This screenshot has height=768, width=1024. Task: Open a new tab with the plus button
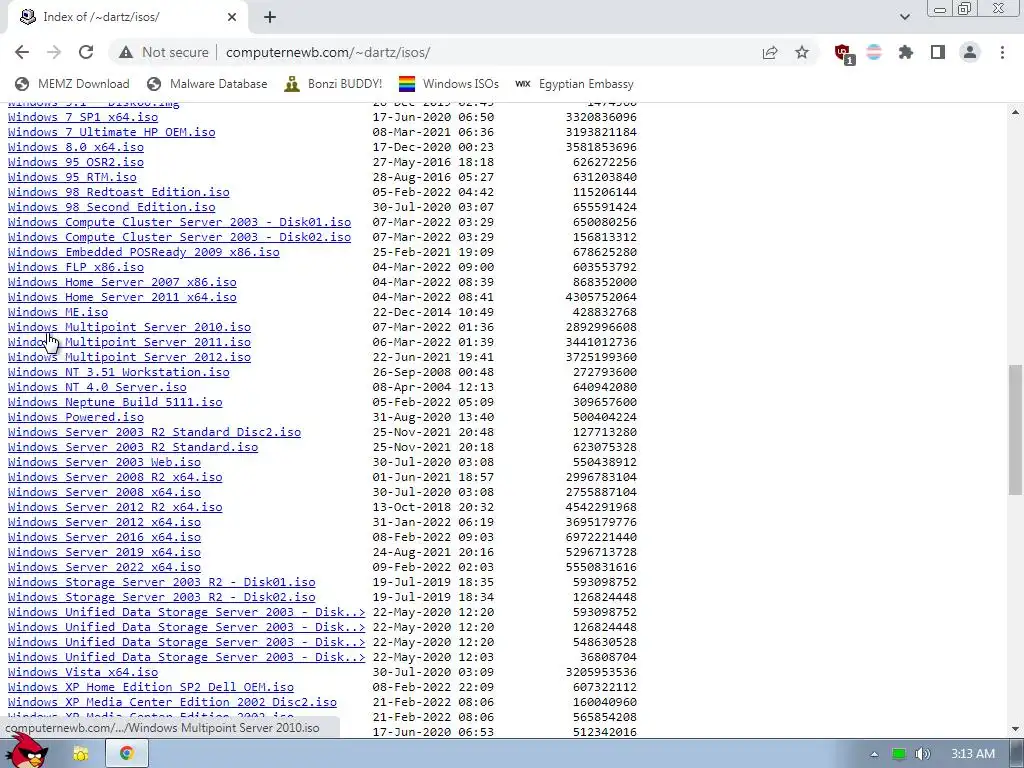point(270,17)
